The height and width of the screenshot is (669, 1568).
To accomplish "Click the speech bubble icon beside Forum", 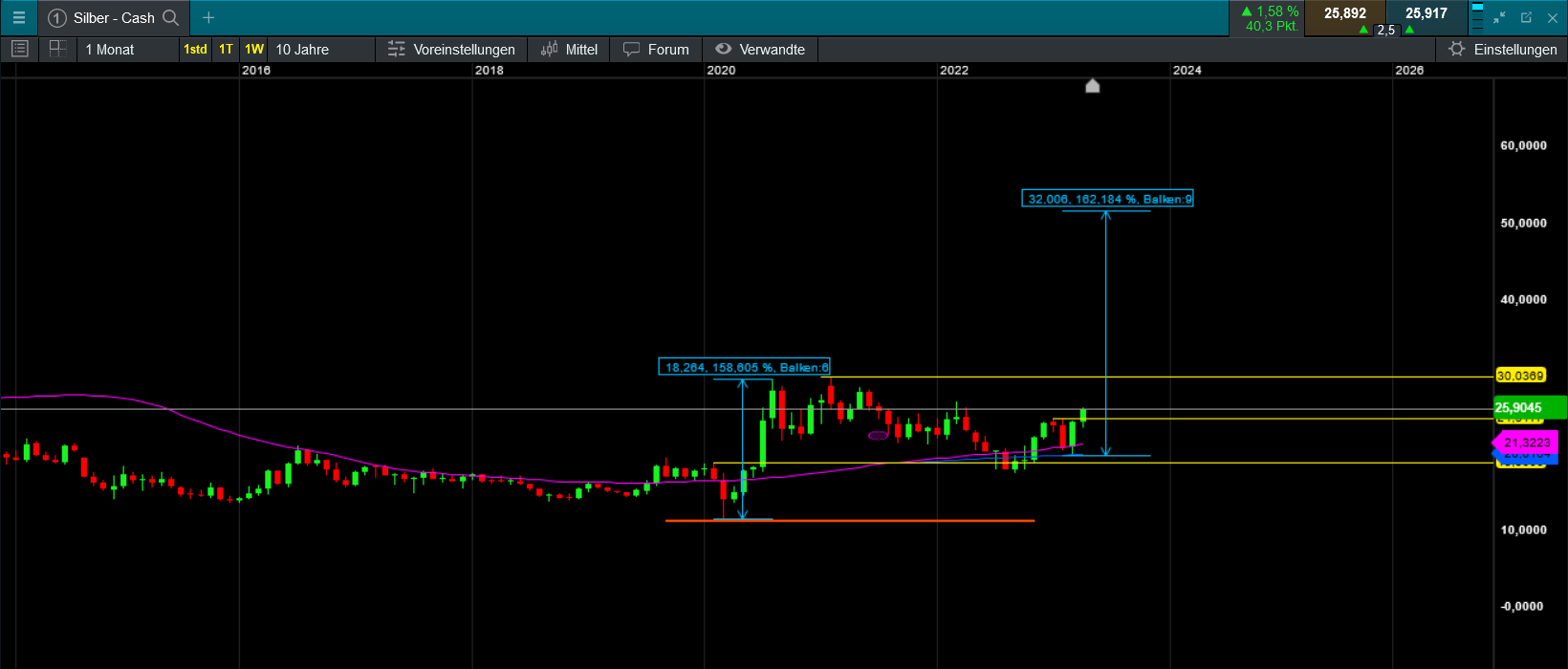I will point(631,49).
